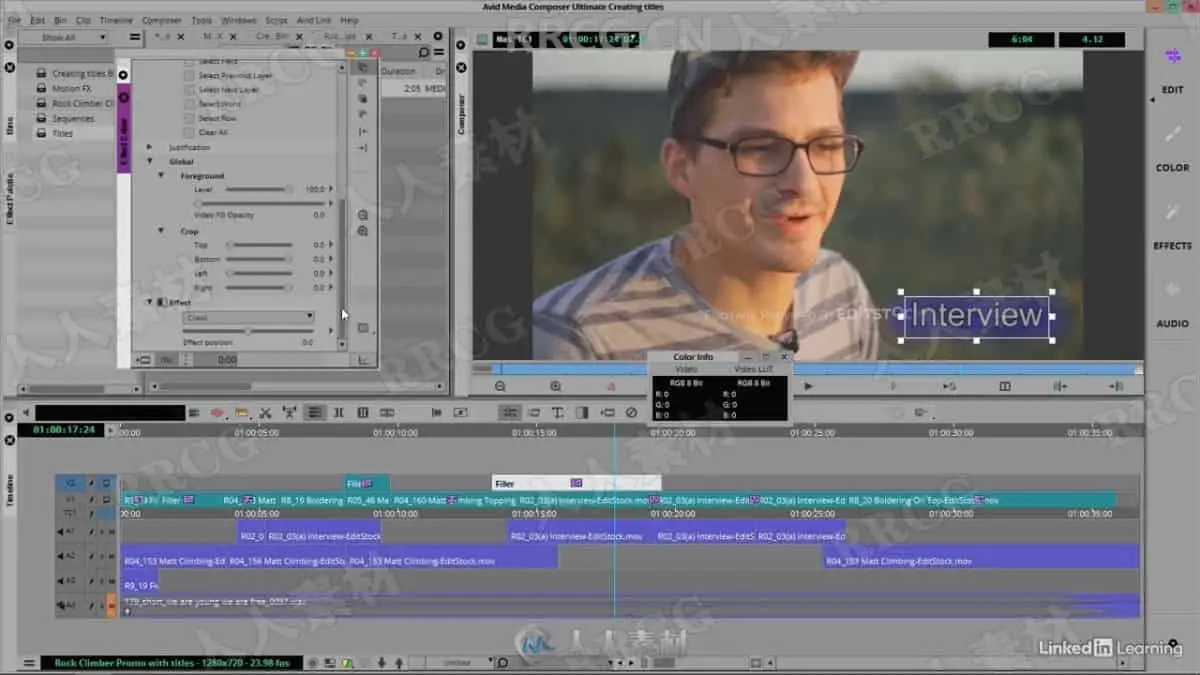Expand the Justification parameter group
Image resolution: width=1200 pixels, height=675 pixels.
coord(150,147)
